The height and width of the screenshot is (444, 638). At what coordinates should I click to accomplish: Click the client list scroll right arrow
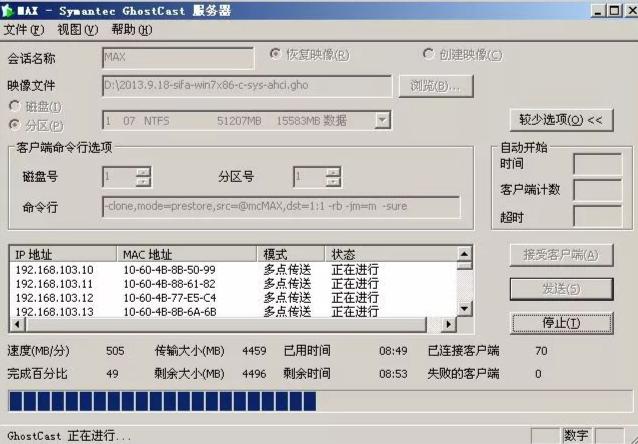pos(448,324)
